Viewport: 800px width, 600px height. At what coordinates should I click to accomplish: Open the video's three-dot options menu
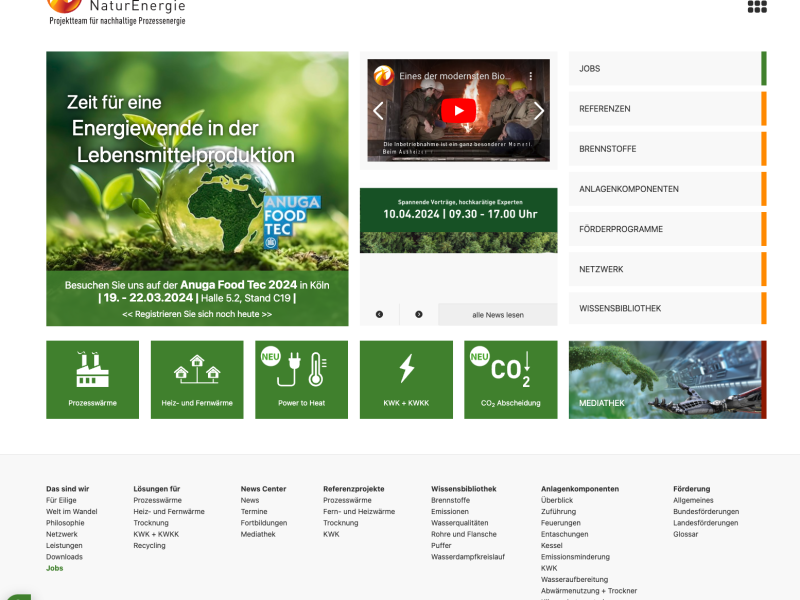tap(531, 76)
